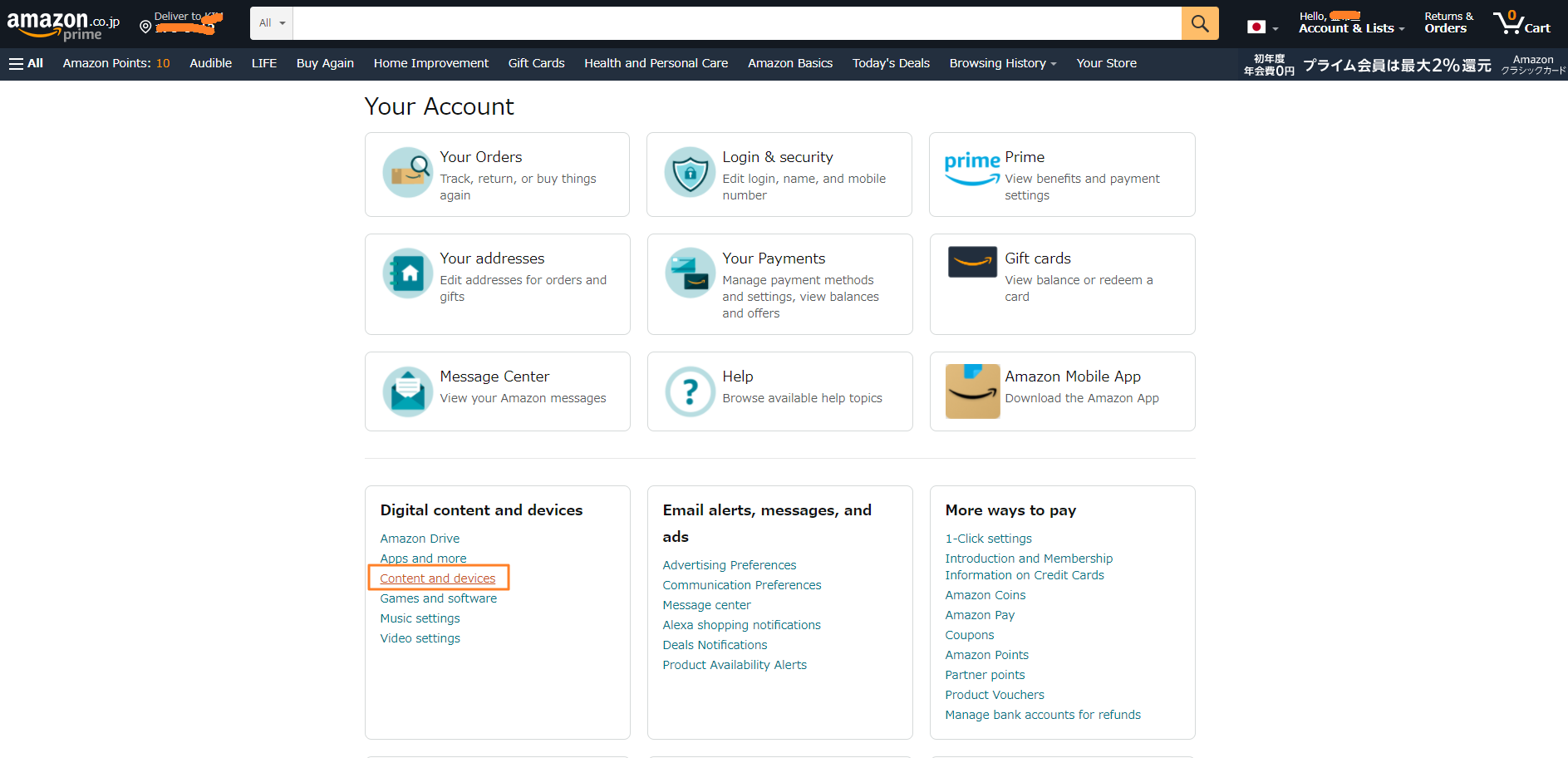Image resolution: width=1568 pixels, height=758 pixels.
Task: Click the Prime card banner in nav bar
Action: [x=1404, y=65]
